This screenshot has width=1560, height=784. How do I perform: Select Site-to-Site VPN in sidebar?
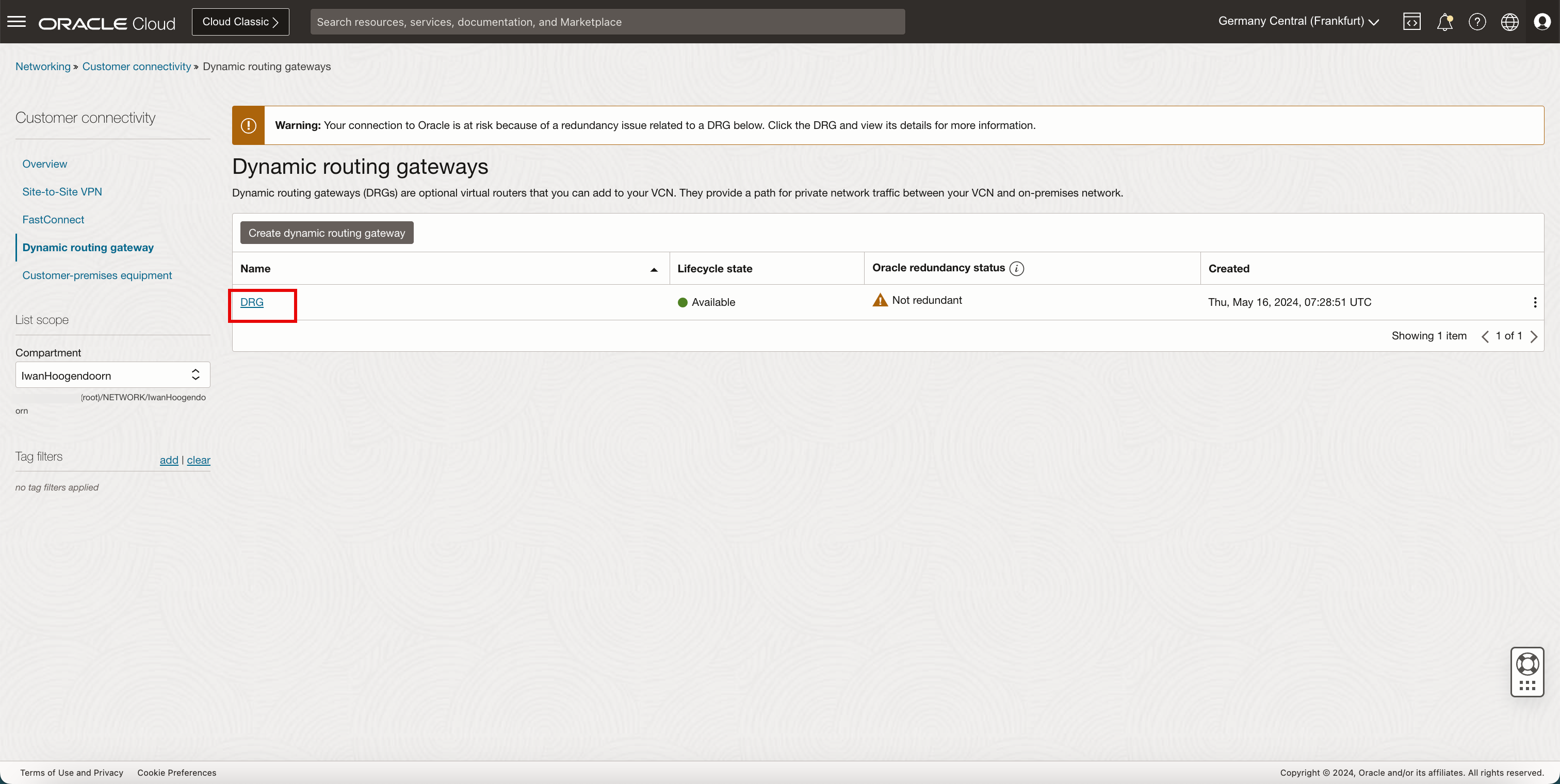click(62, 192)
